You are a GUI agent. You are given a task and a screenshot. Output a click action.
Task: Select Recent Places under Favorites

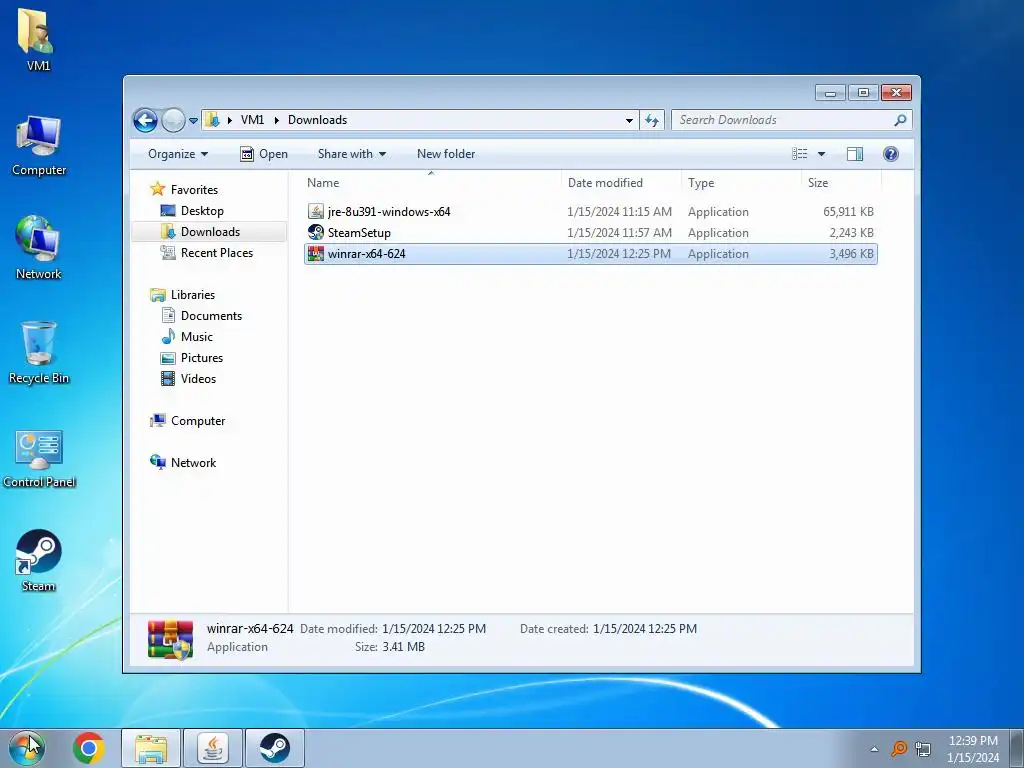(206, 253)
